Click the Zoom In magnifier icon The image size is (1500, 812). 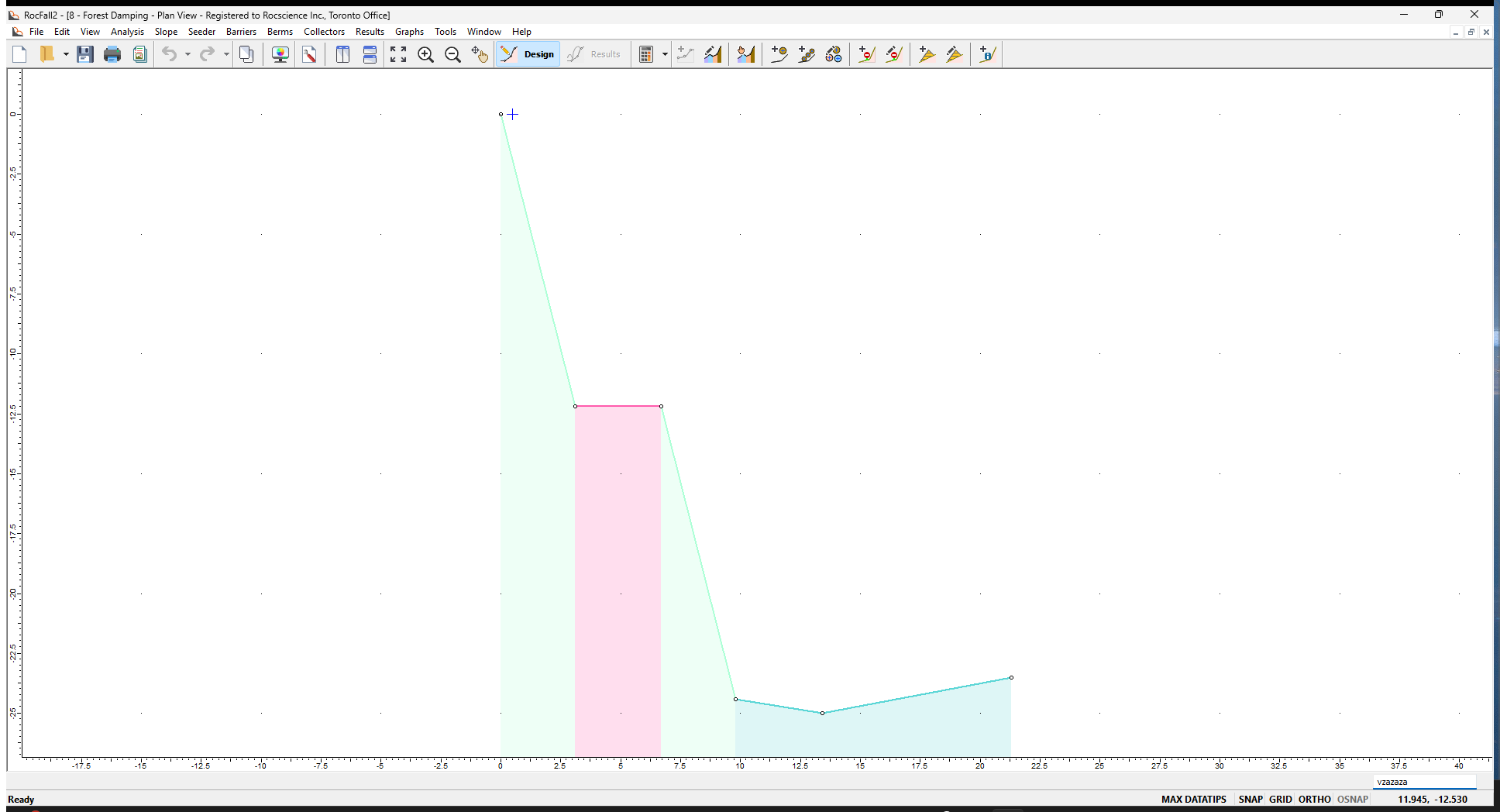425,54
